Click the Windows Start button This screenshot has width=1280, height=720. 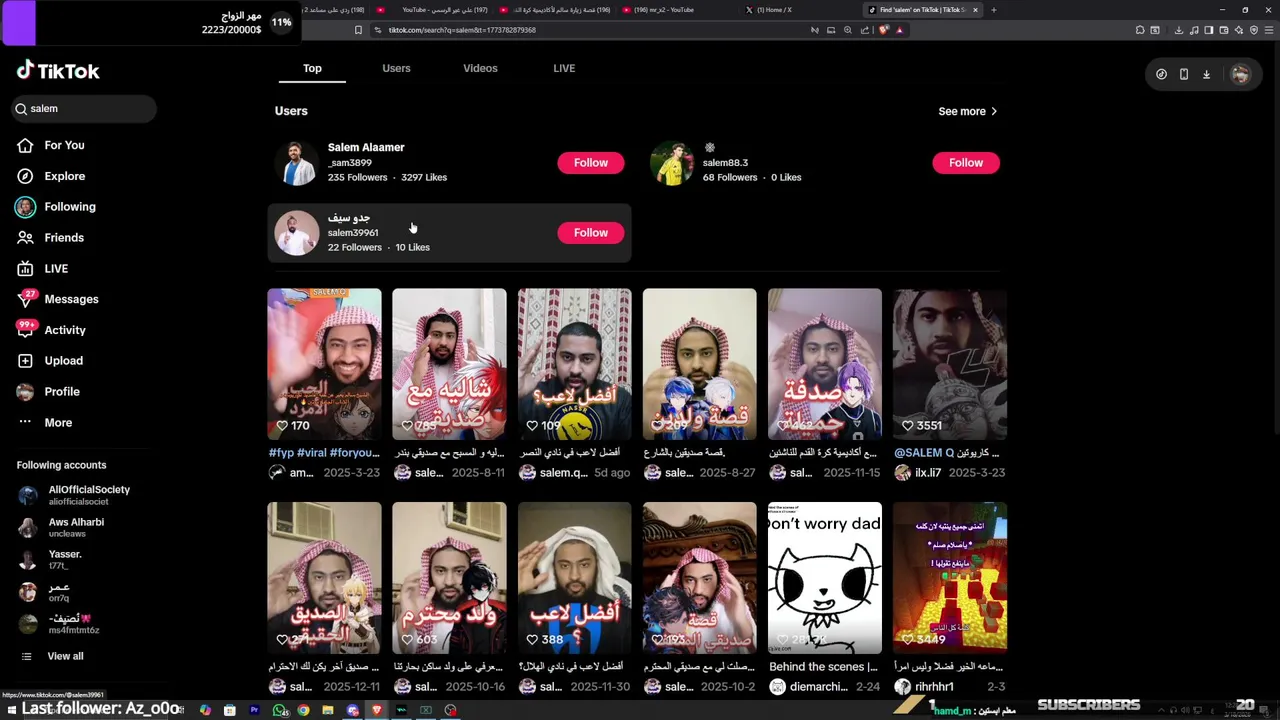10,710
